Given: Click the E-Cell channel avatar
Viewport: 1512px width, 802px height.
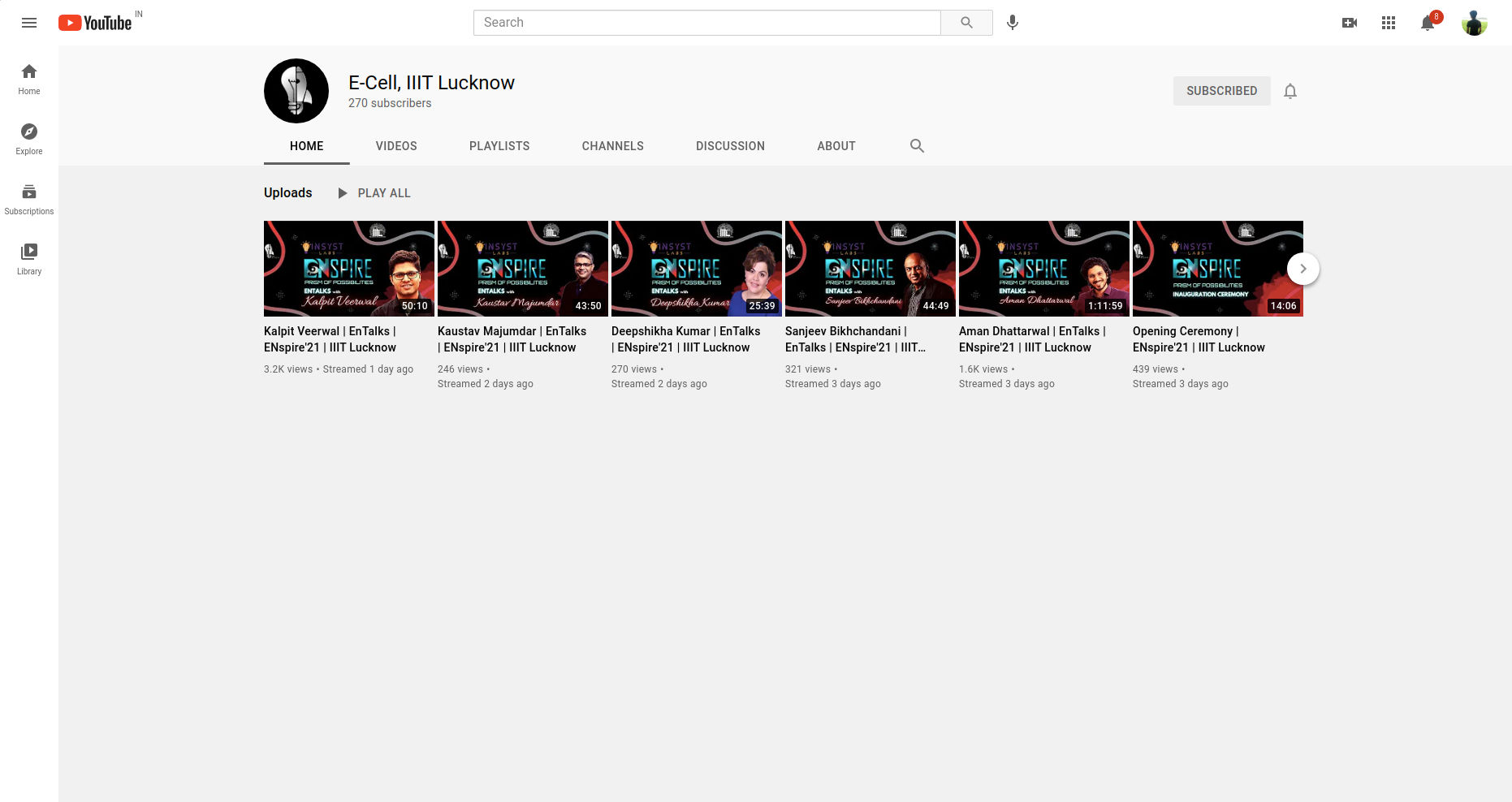Looking at the screenshot, I should click(x=296, y=91).
